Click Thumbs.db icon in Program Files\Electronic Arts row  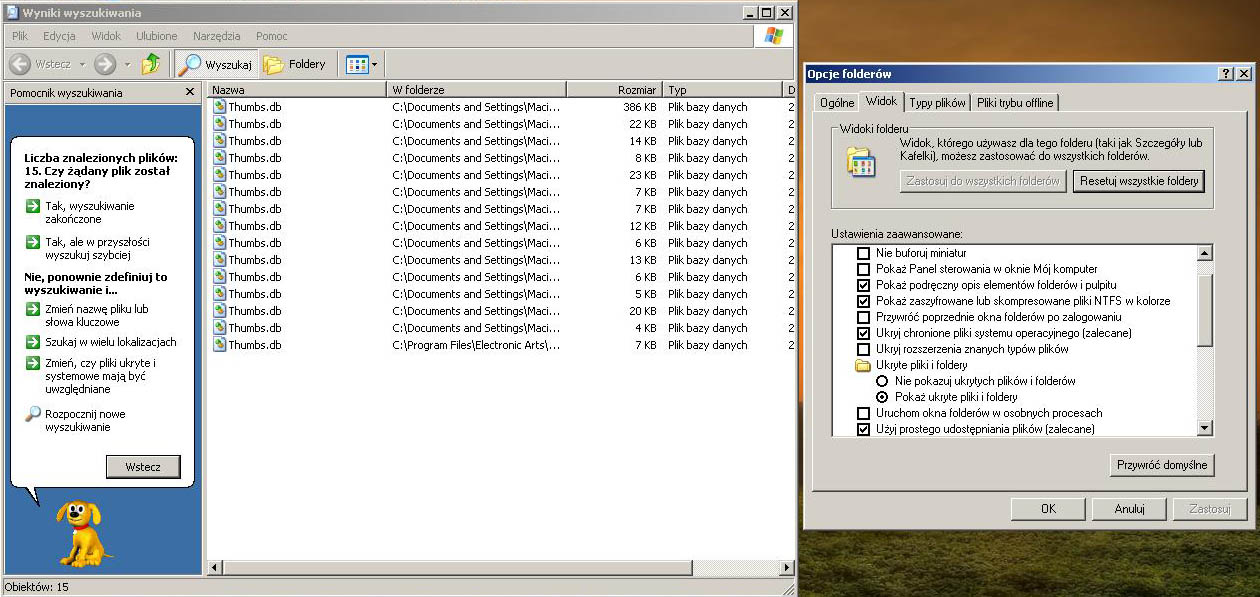pyautogui.click(x=219, y=345)
